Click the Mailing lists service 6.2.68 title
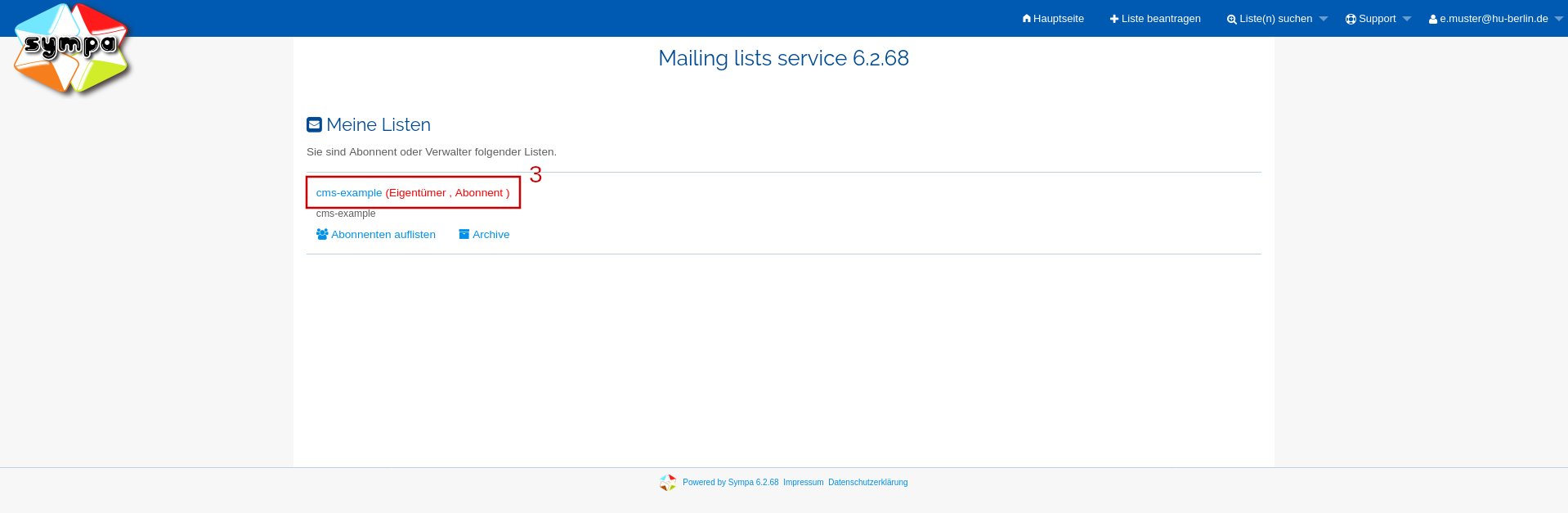The image size is (1568, 513). pos(783,58)
